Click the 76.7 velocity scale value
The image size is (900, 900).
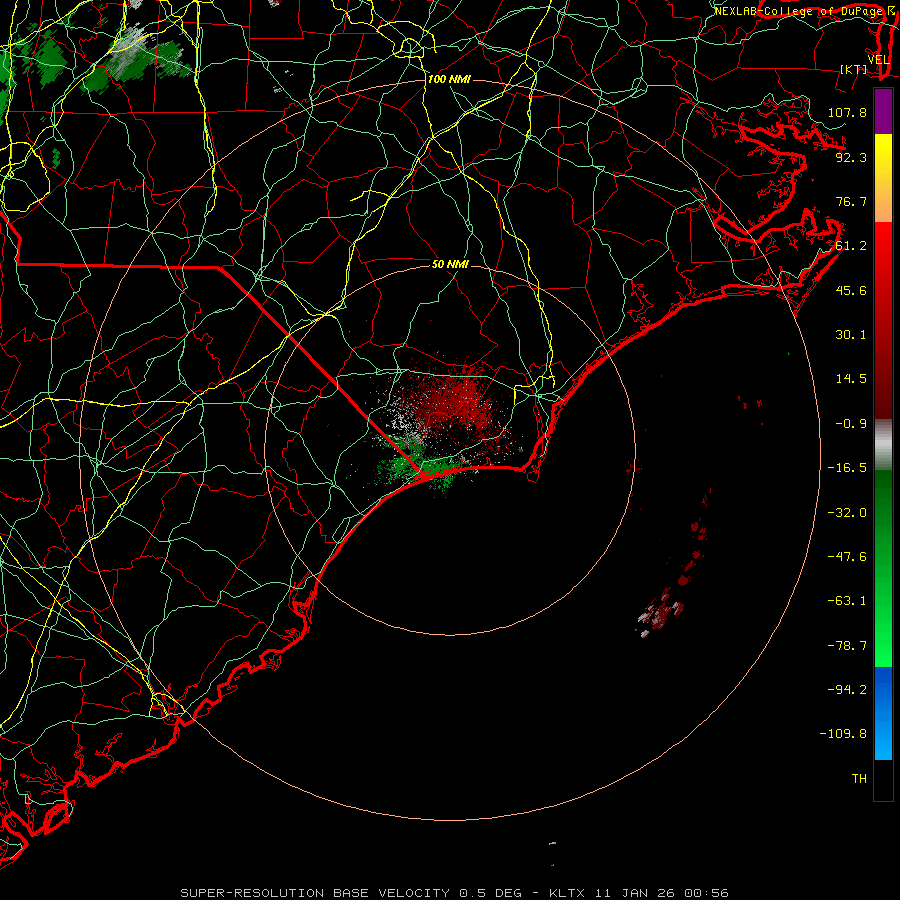click(851, 201)
